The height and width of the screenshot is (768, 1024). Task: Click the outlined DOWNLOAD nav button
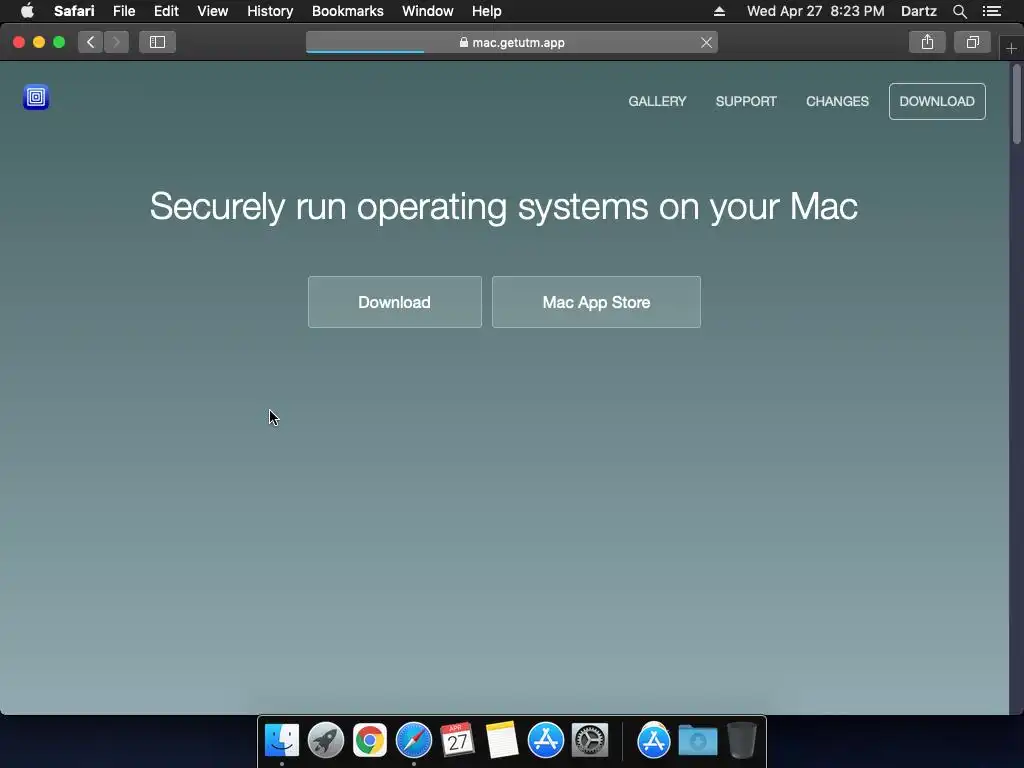(937, 101)
